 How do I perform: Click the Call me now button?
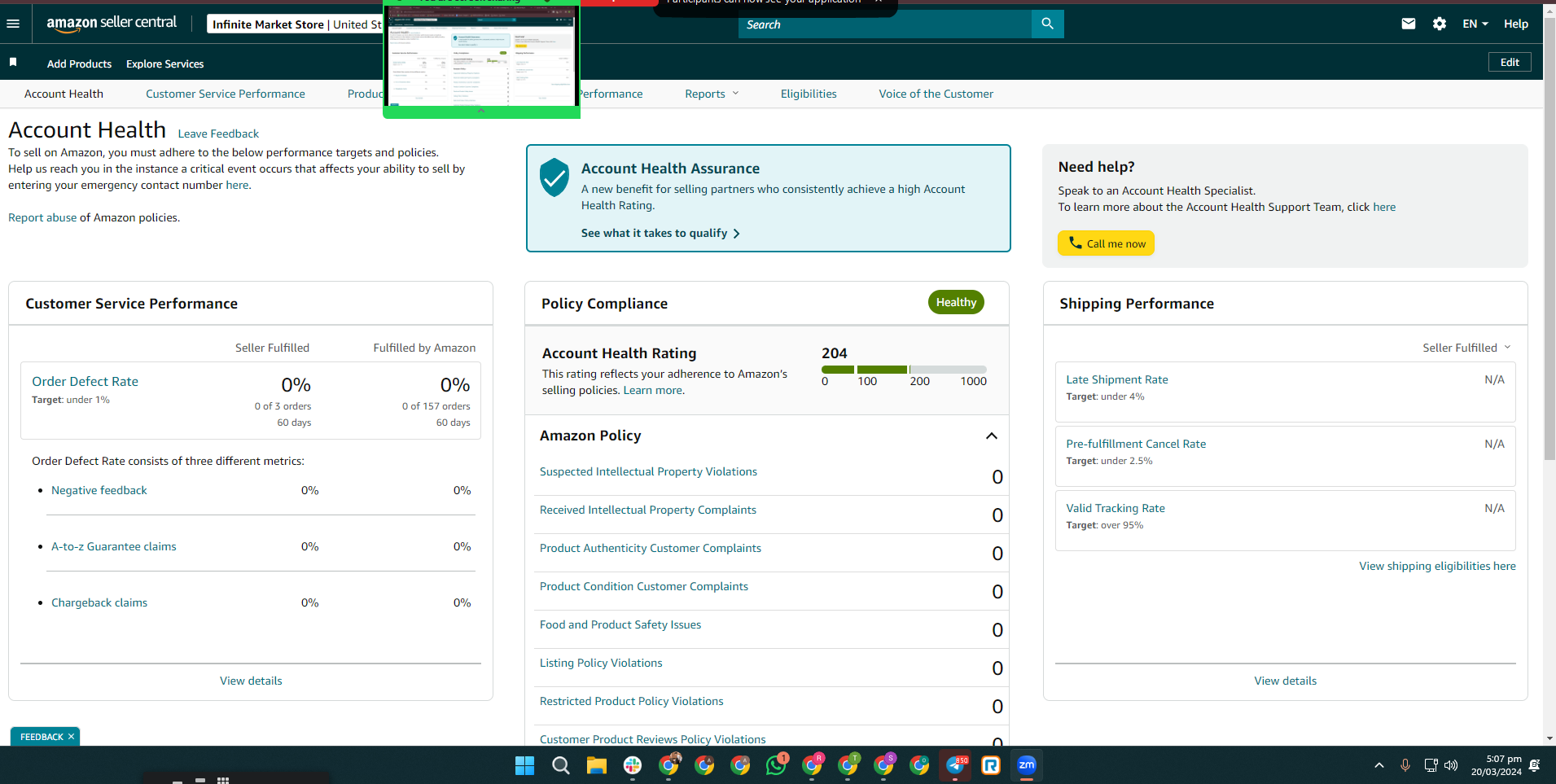(x=1106, y=243)
